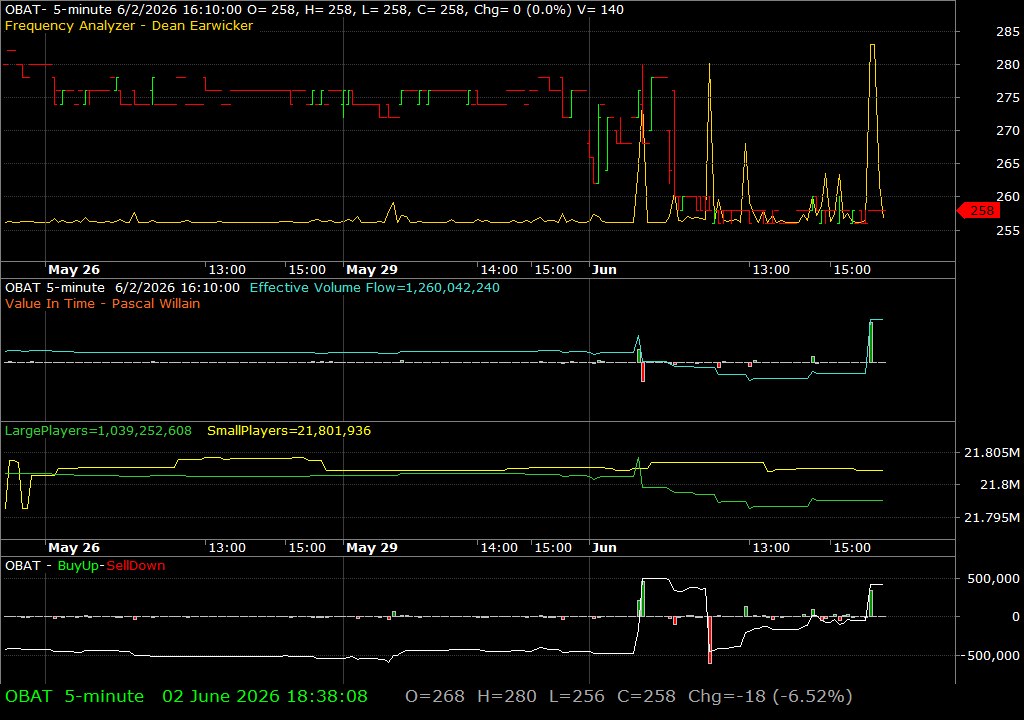Click the SmallPlayers=21,801,936 label

coord(289,431)
